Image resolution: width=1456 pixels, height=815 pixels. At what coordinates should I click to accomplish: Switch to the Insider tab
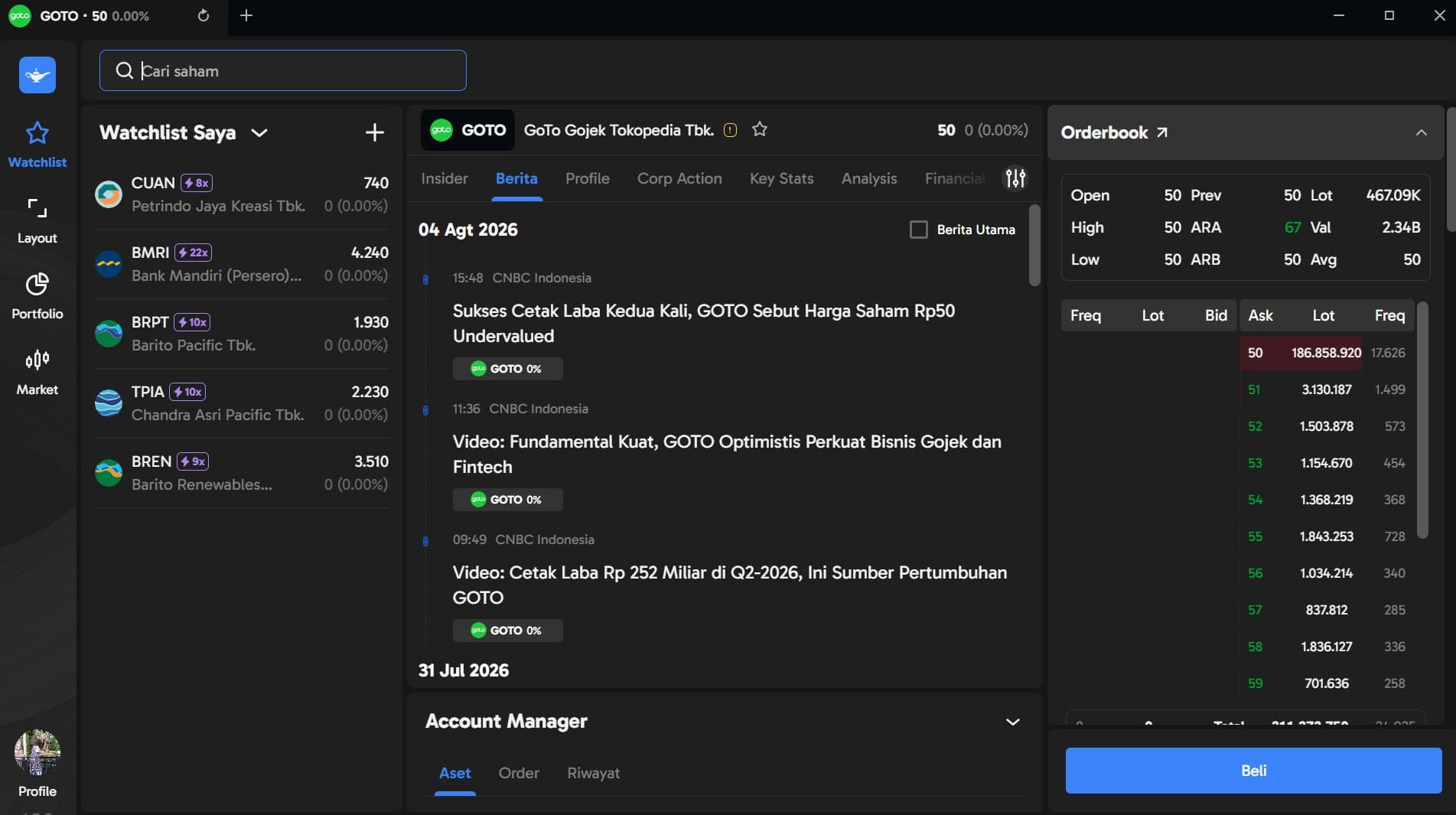click(x=445, y=178)
